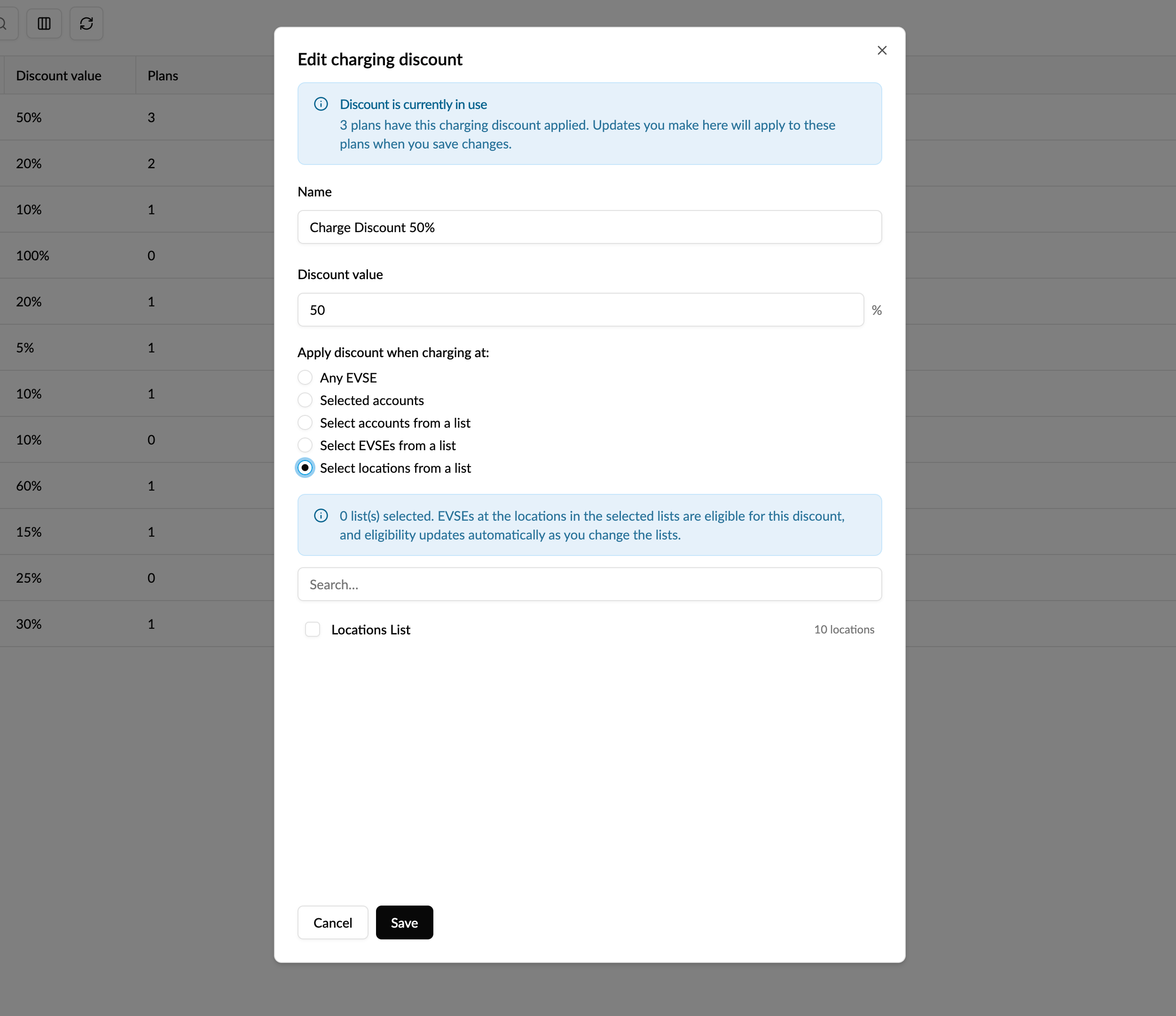This screenshot has width=1176, height=1016.
Task: Save the charging discount changes
Action: 404,922
